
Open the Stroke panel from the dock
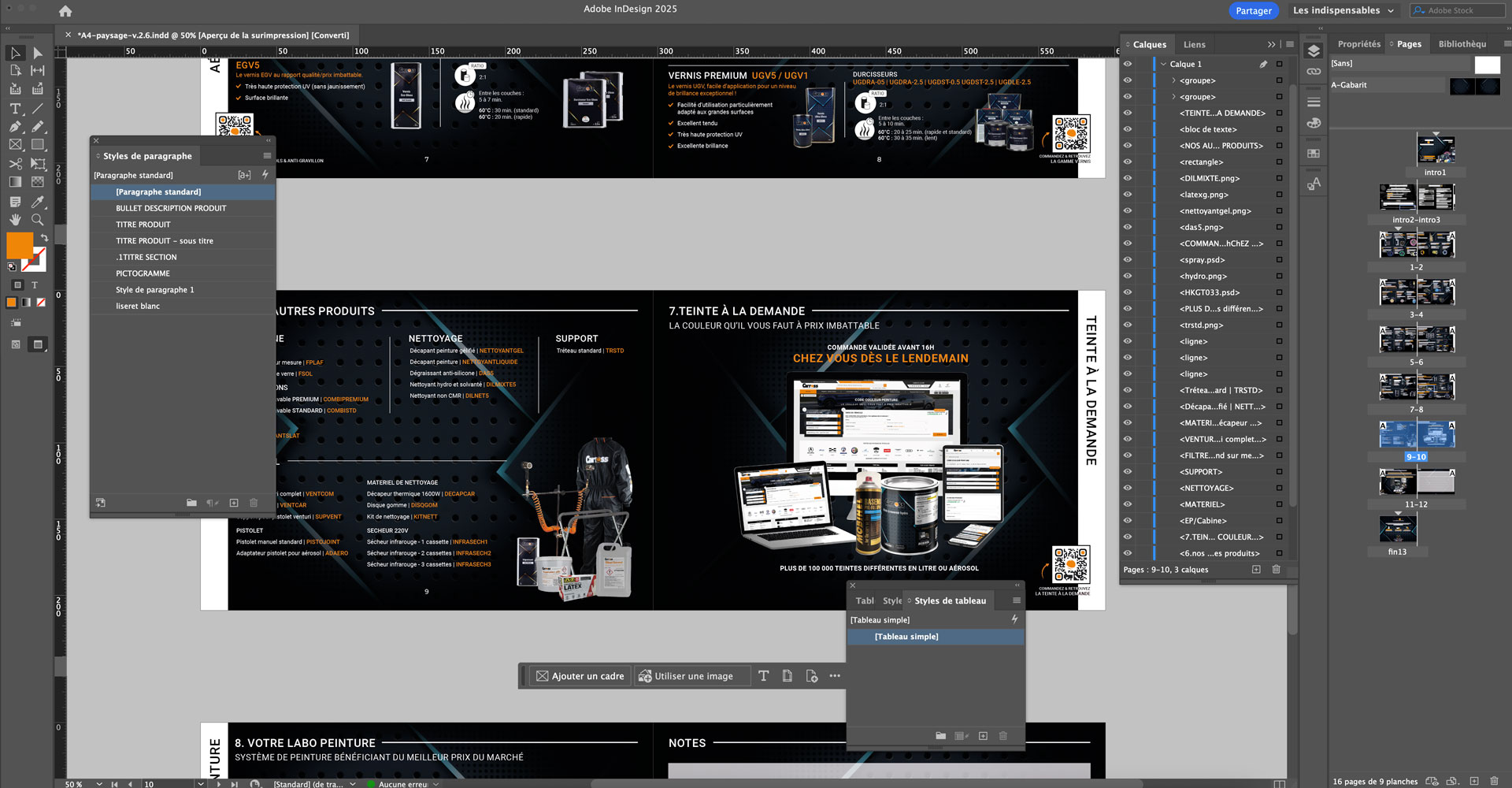pos(1314,102)
